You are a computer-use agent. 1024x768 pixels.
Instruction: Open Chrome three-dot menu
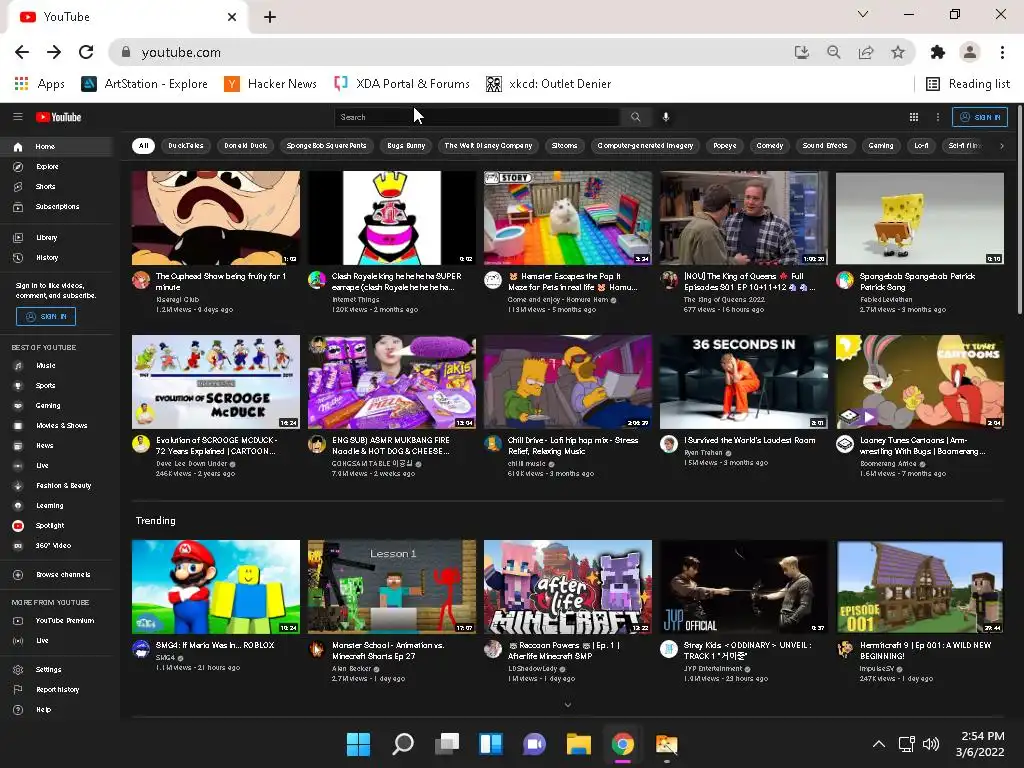(1002, 52)
